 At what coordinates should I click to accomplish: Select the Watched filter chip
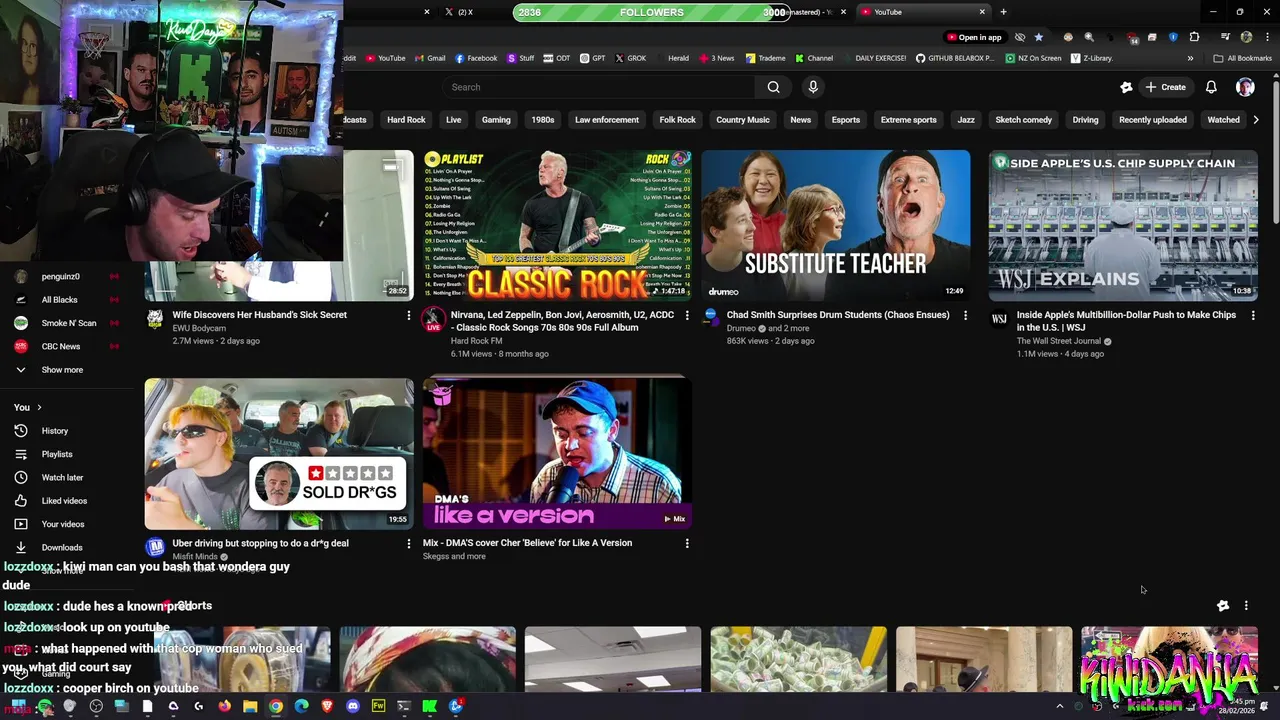(x=1223, y=120)
